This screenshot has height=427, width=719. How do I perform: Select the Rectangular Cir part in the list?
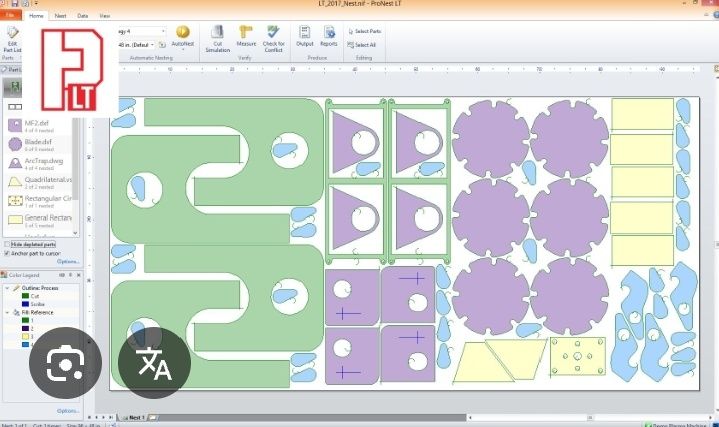coord(39,201)
